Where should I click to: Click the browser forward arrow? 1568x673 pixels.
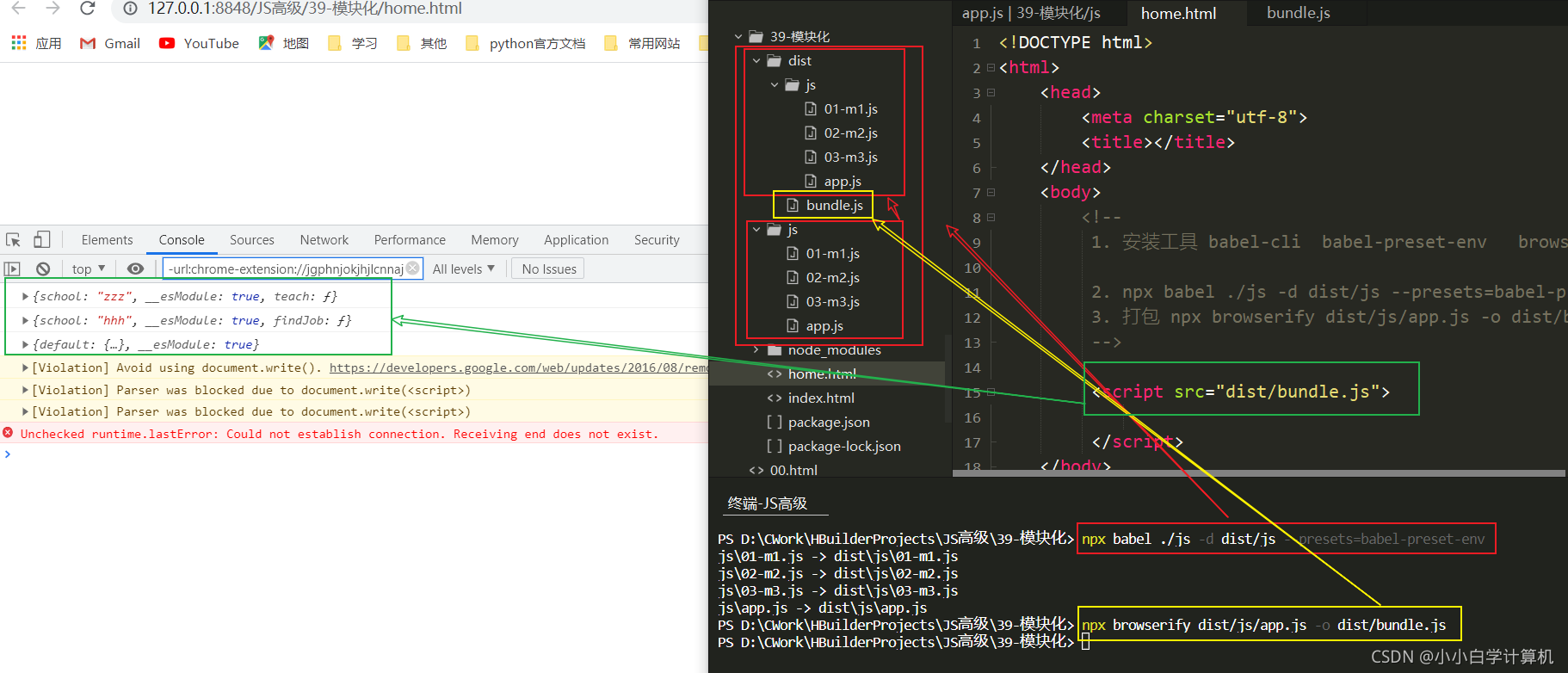52,9
